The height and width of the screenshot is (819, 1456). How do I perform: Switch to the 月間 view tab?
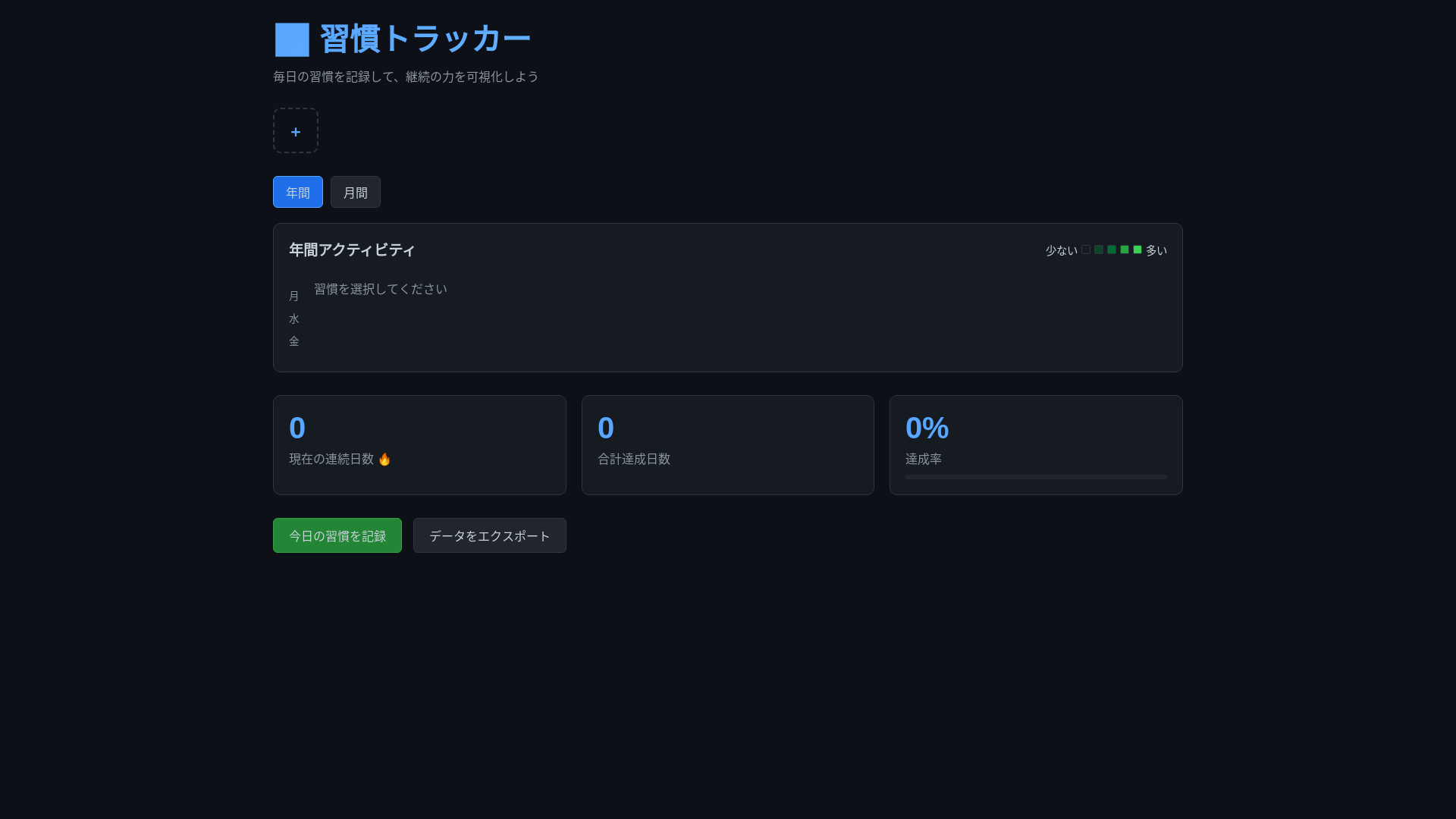(x=356, y=192)
